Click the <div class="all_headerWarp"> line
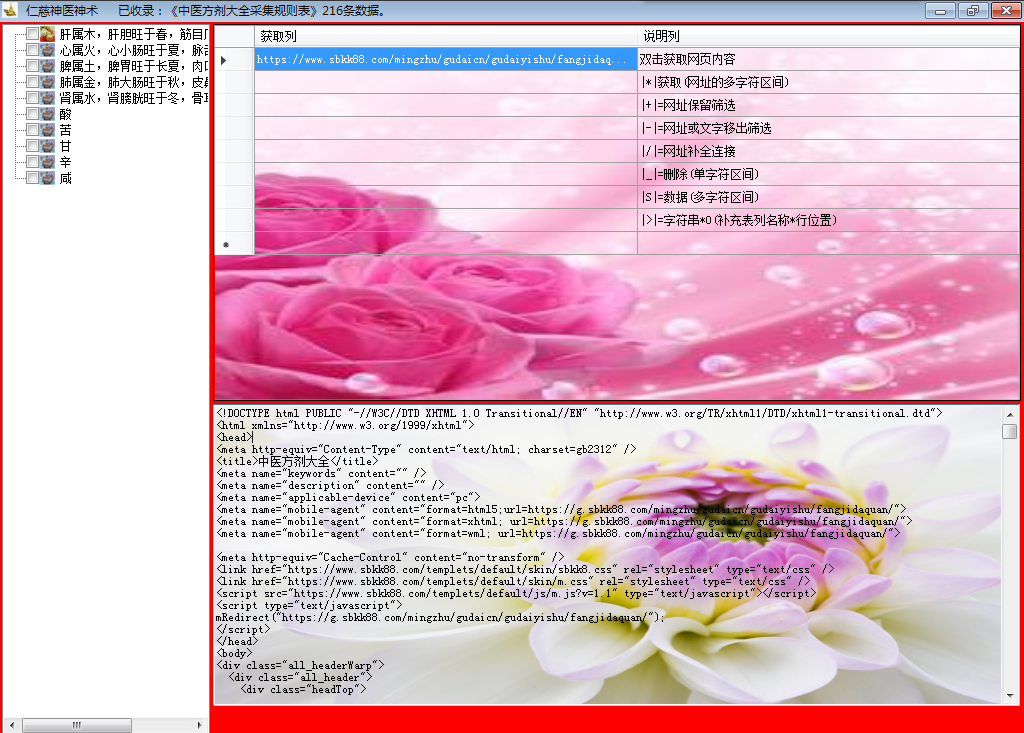1024x733 pixels. point(300,665)
